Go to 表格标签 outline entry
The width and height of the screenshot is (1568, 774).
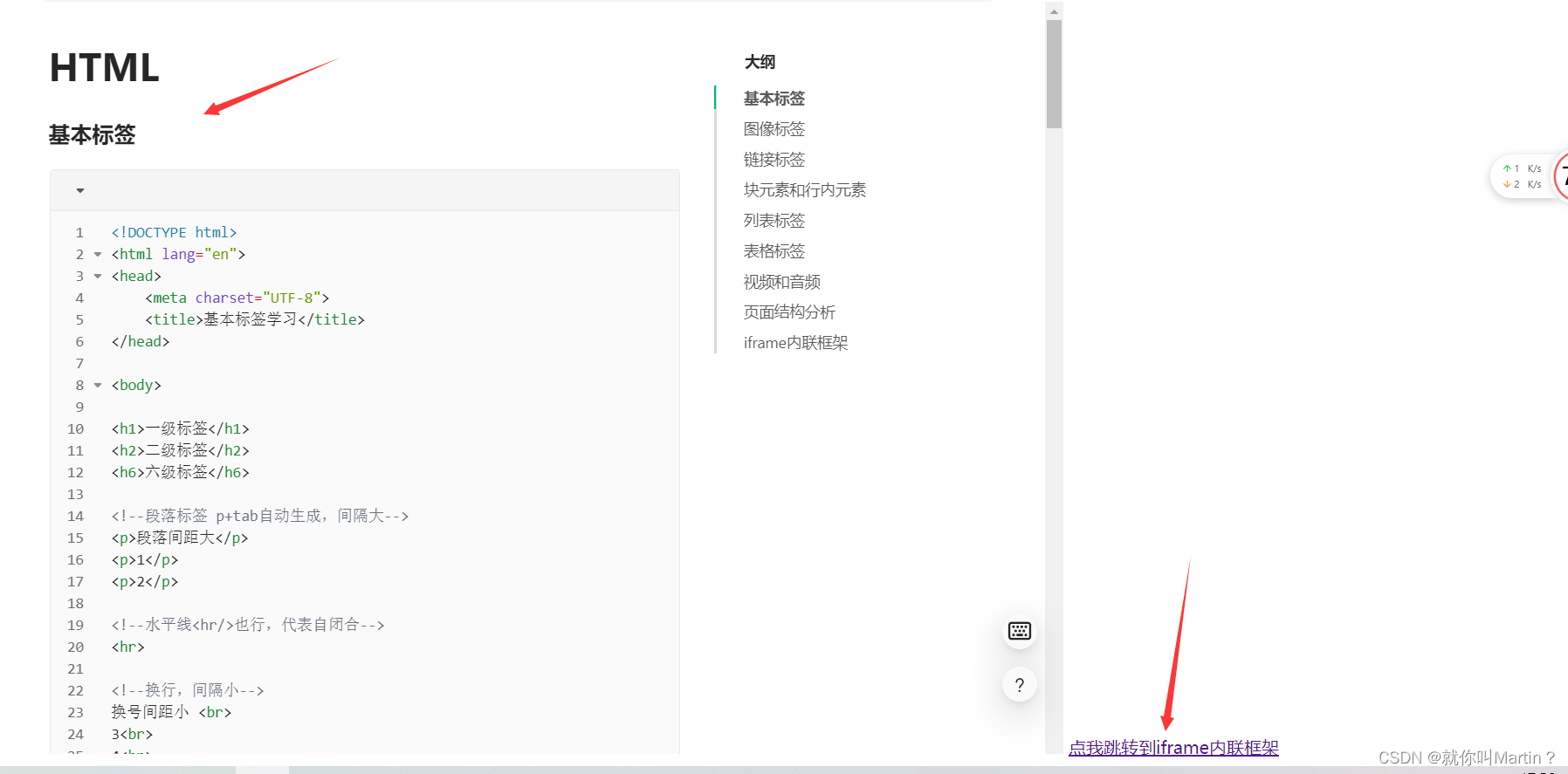[774, 251]
